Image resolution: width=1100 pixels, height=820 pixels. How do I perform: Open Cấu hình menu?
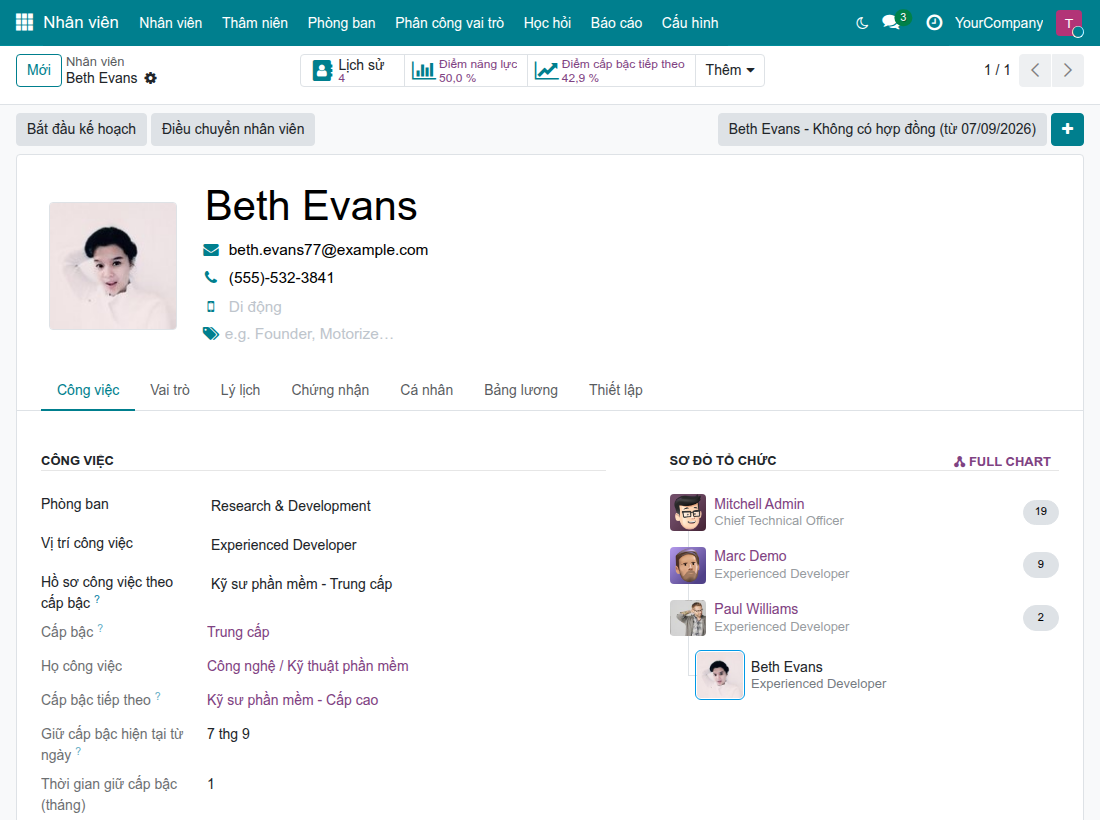(x=690, y=23)
